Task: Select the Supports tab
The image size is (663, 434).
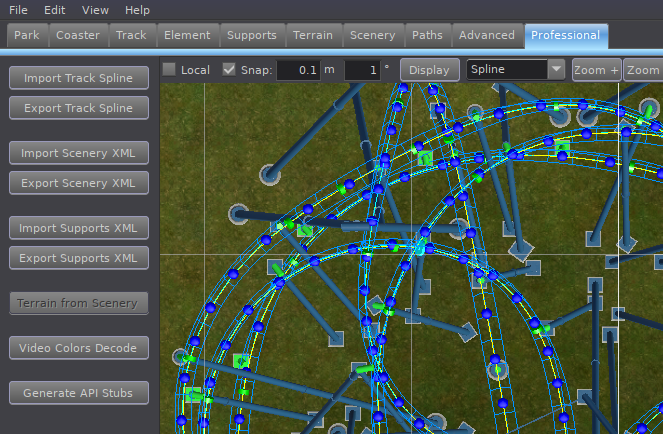Action: point(252,36)
